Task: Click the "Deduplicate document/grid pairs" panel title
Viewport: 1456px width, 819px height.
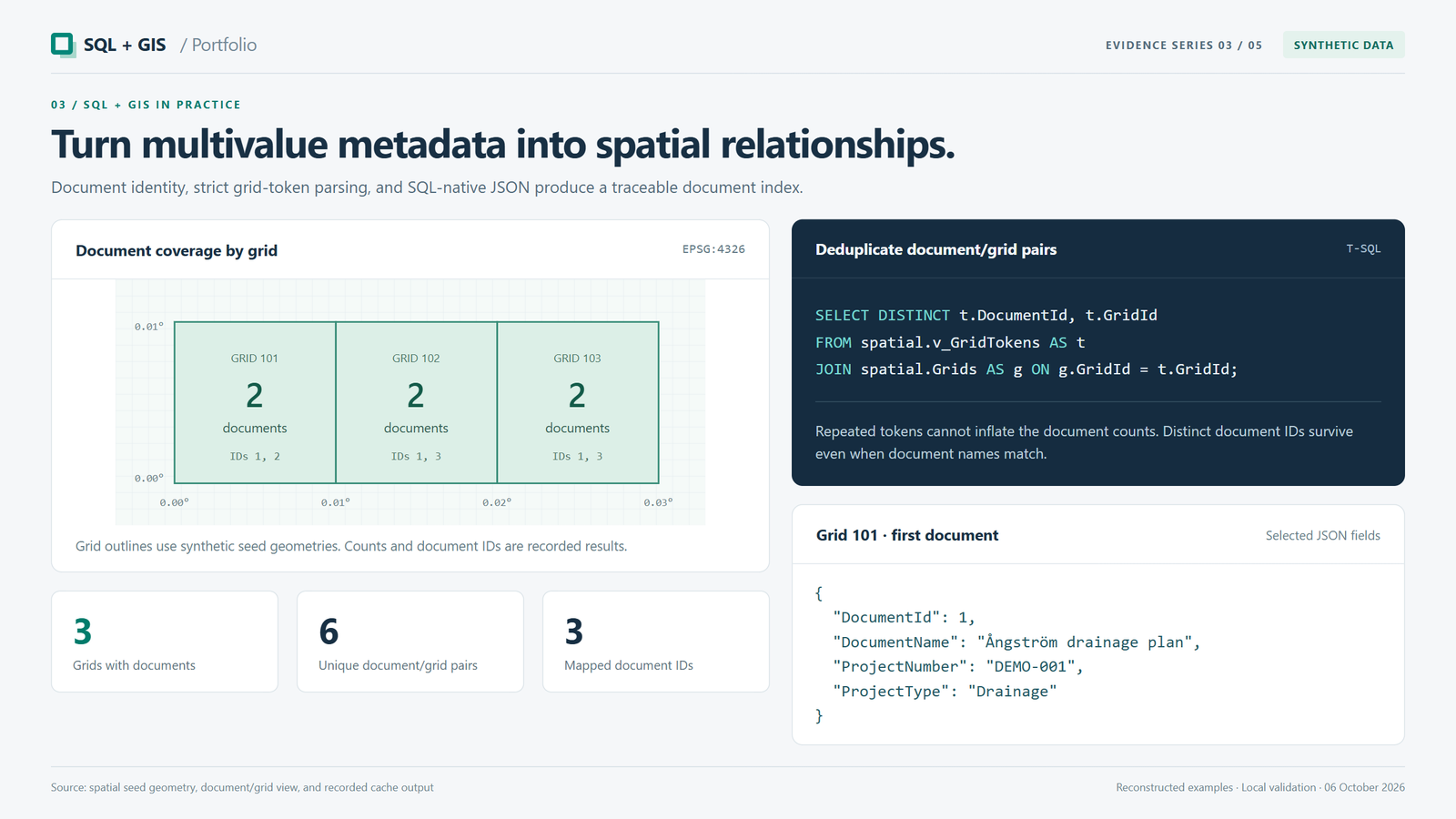Action: (x=936, y=249)
